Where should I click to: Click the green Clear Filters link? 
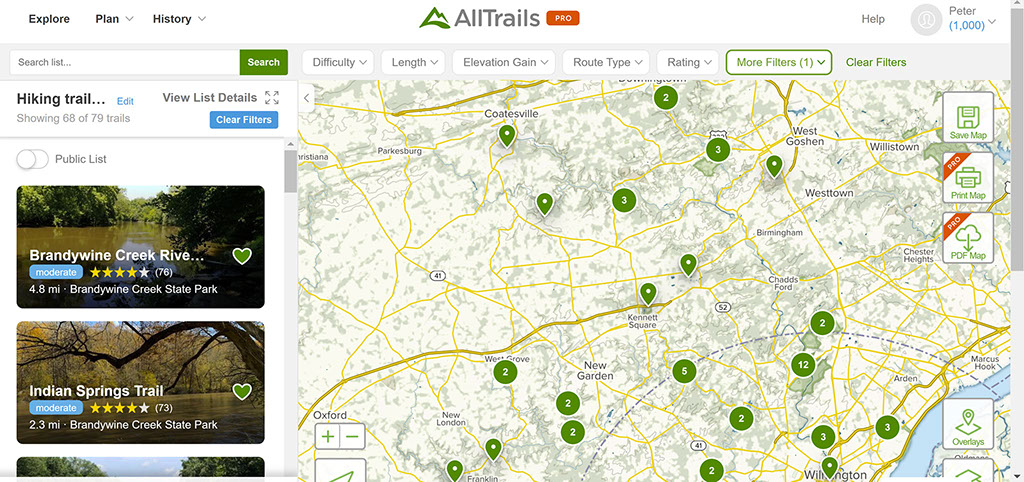coord(876,62)
